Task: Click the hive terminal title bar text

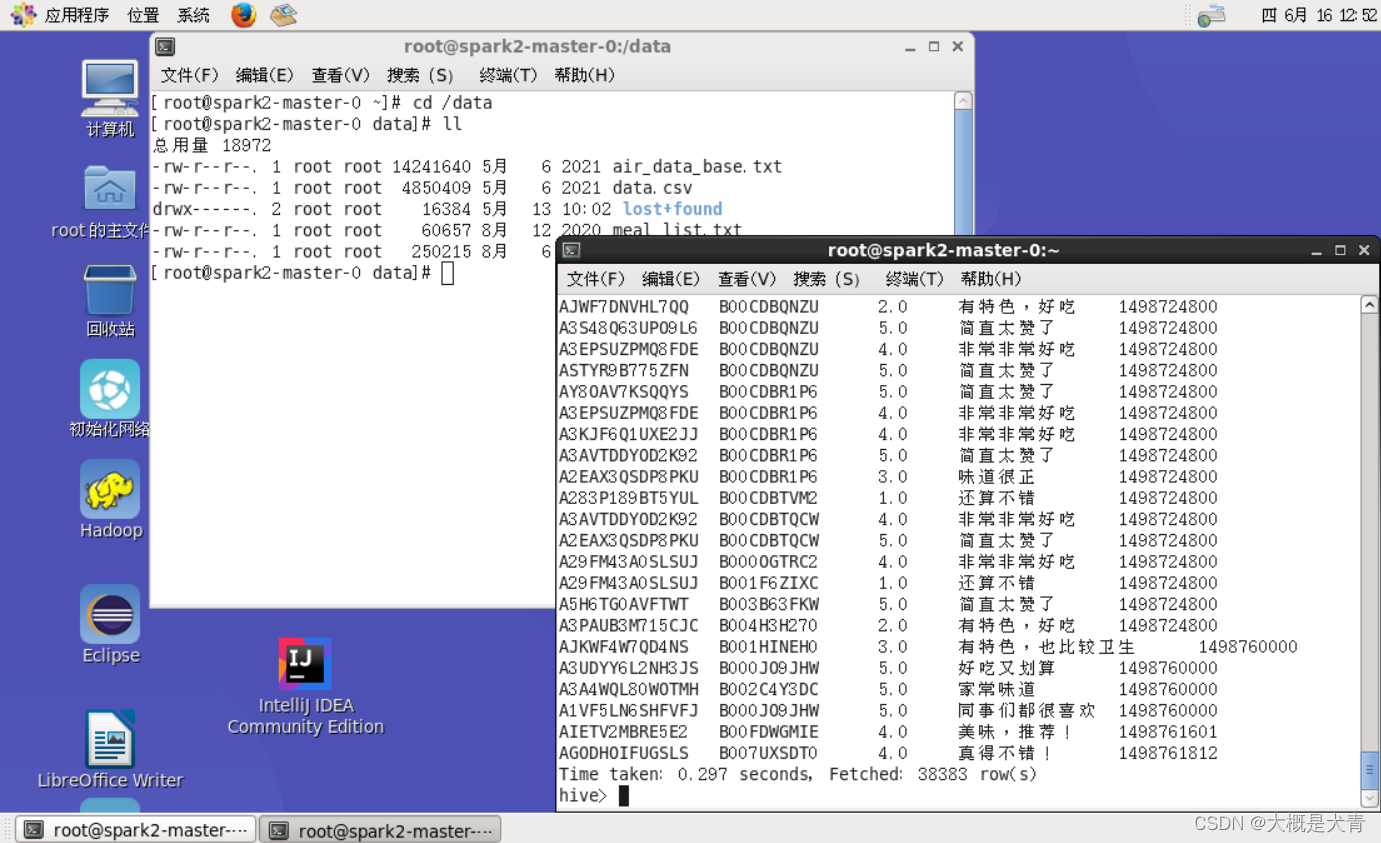Action: coord(943,250)
